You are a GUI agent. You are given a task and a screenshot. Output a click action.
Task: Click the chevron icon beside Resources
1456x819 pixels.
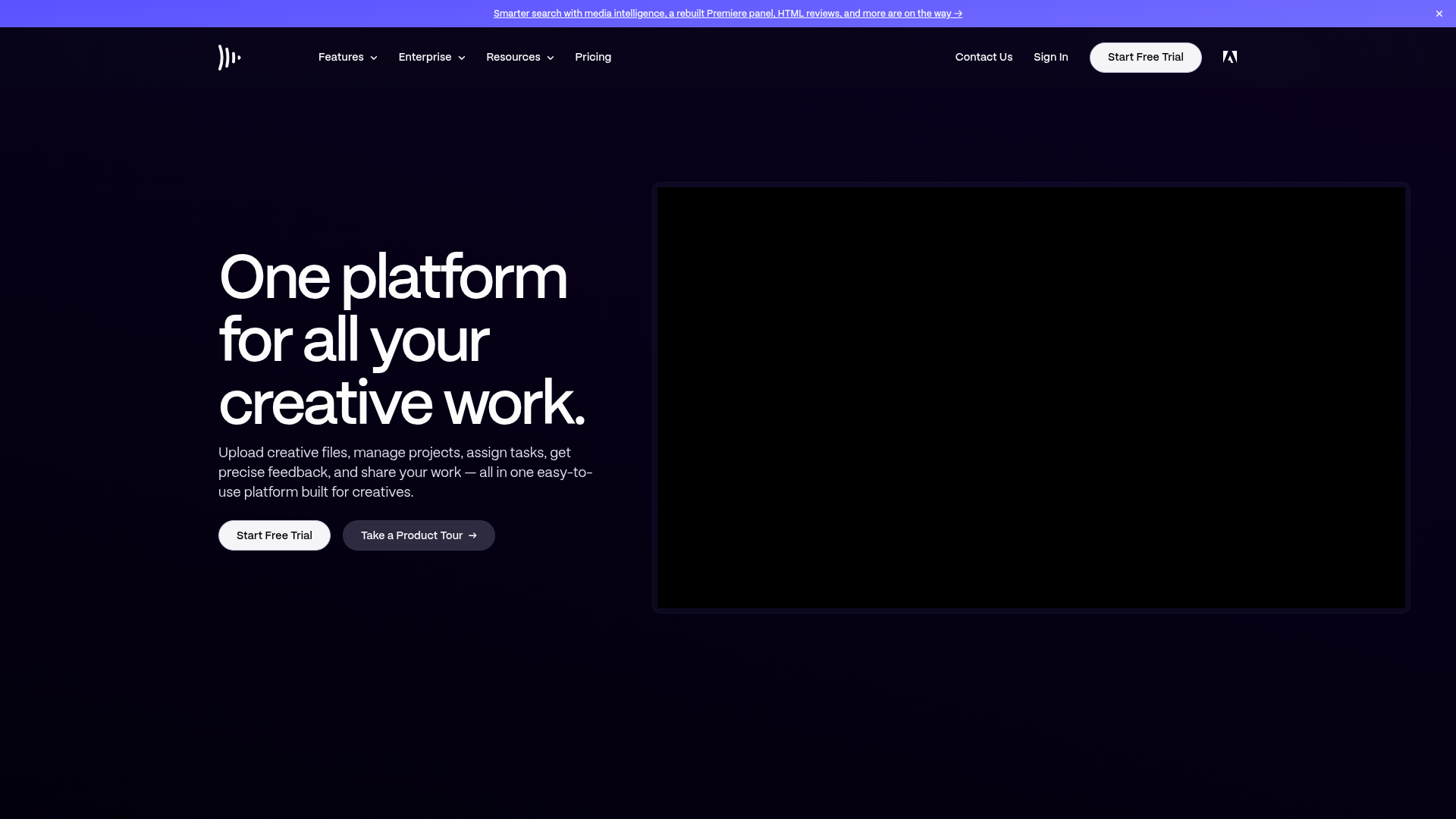click(x=550, y=58)
